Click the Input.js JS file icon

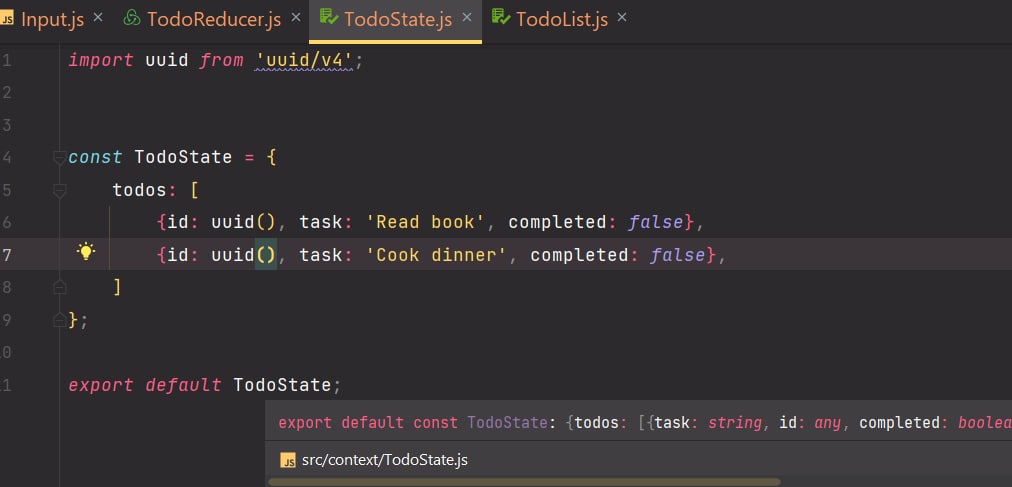tap(7, 19)
